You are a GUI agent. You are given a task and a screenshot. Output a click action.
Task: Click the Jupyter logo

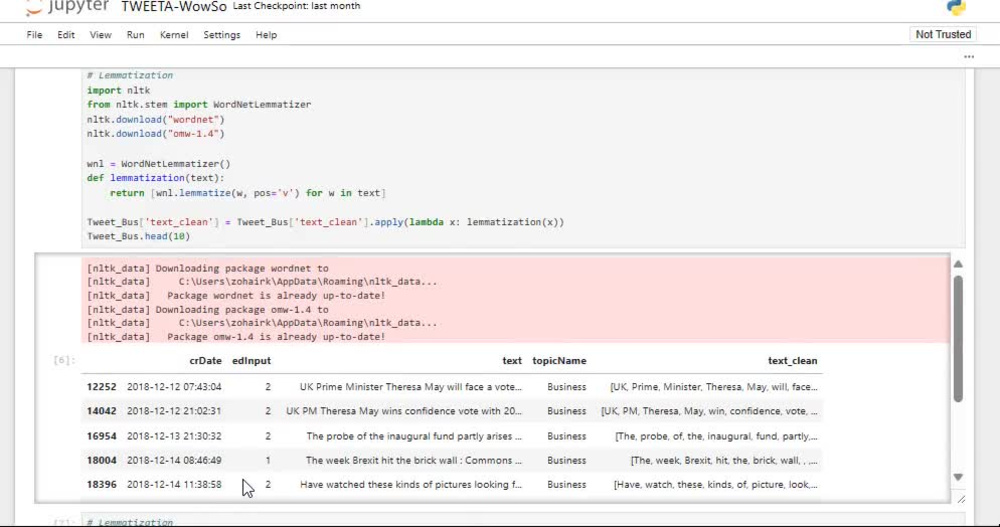[67, 7]
